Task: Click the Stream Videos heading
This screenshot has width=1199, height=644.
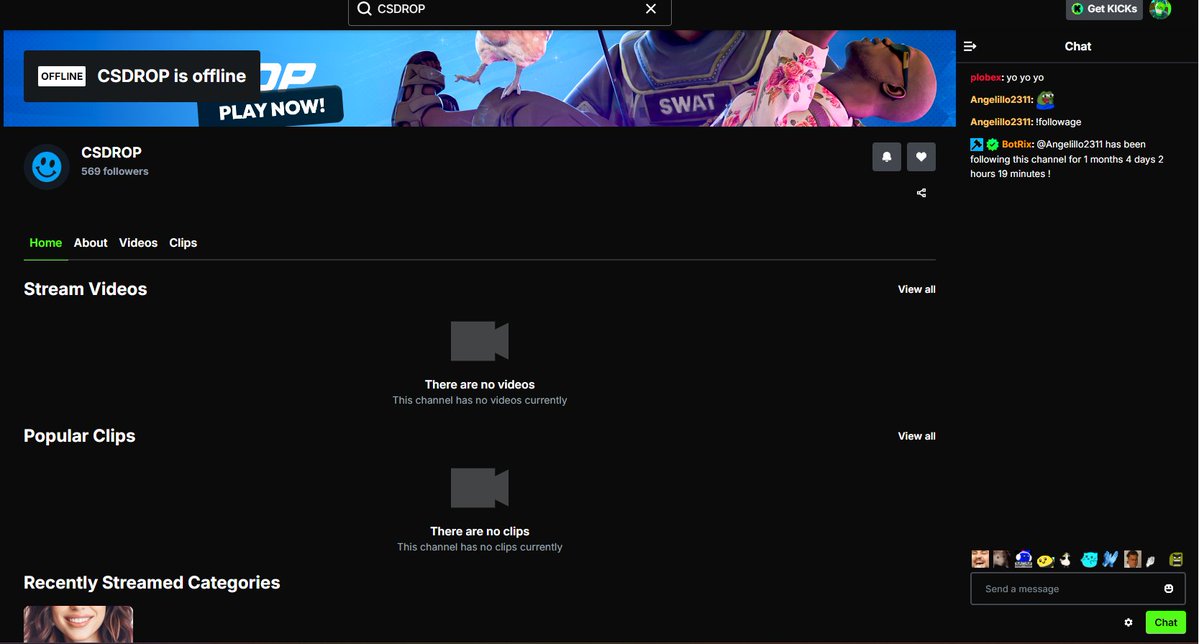Action: (x=85, y=289)
